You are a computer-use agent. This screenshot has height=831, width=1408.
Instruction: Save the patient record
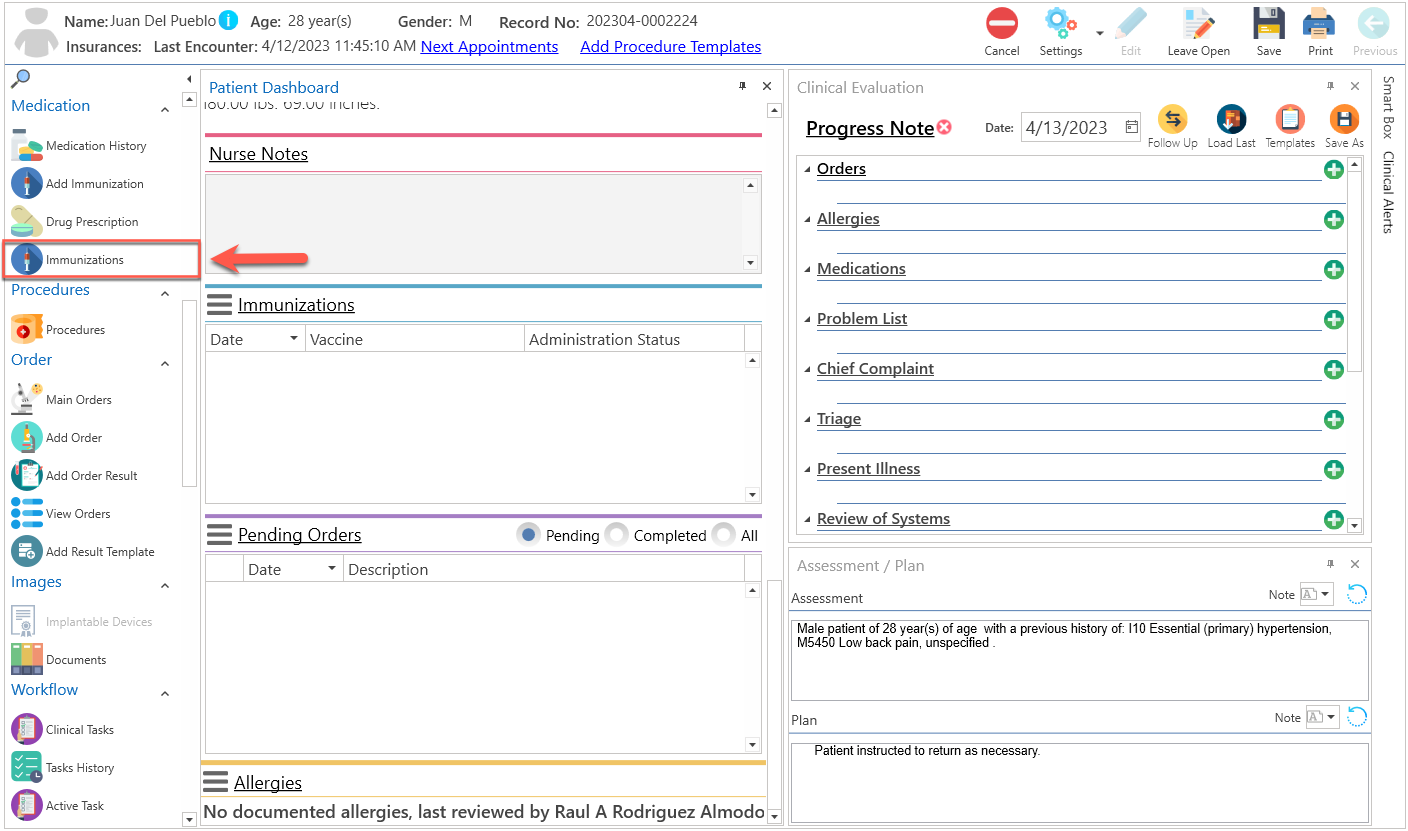[x=1269, y=32]
